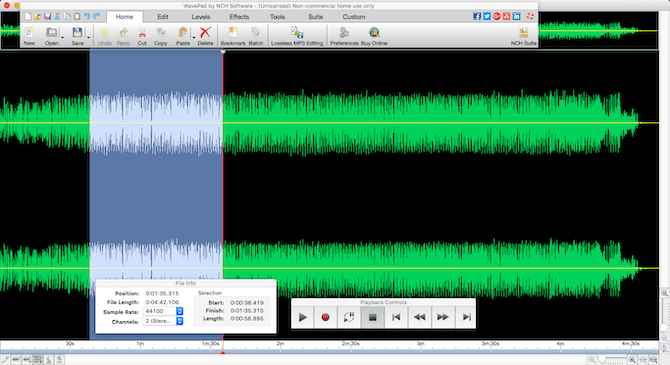Expand the Open button dropdown arrow
Screen dimensions: 670x365
pos(62,38)
